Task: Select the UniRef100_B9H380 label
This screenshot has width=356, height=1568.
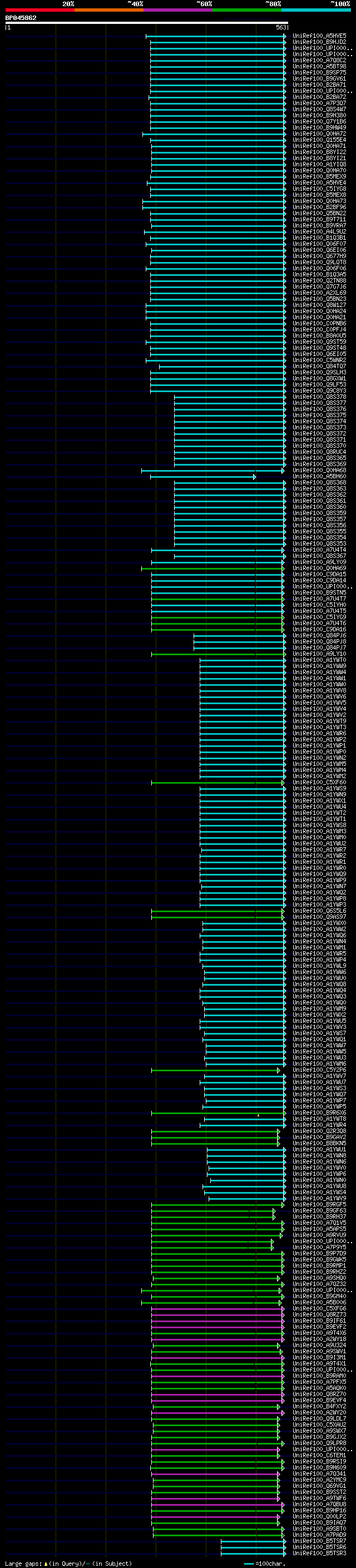Action: point(319,116)
